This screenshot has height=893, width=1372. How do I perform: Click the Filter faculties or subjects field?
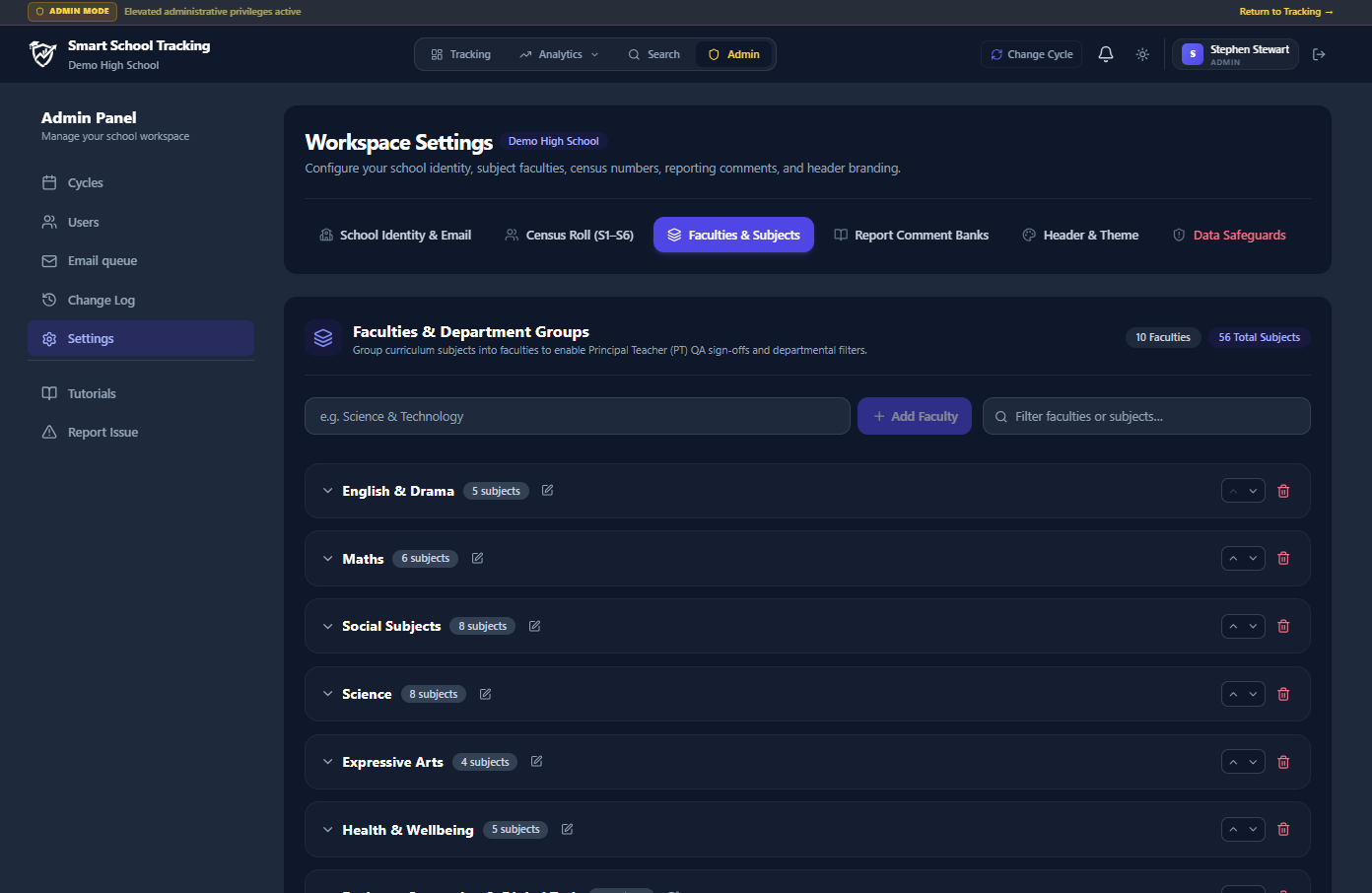click(x=1146, y=416)
